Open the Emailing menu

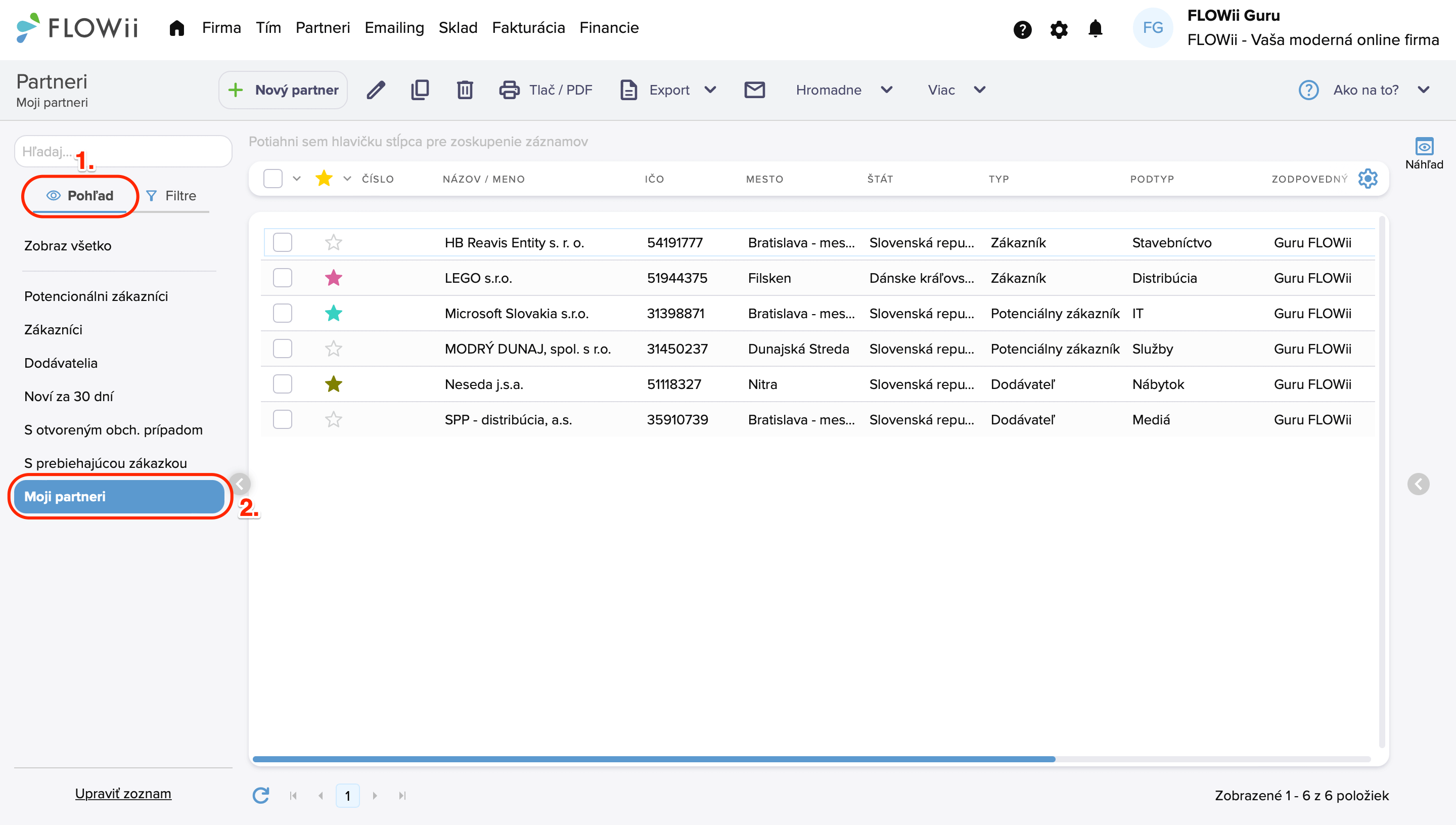coord(394,28)
